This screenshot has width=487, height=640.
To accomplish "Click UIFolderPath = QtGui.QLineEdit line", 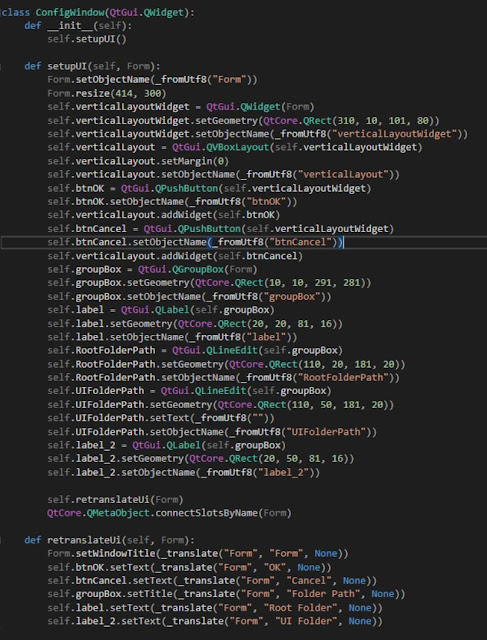I will click(x=189, y=391).
